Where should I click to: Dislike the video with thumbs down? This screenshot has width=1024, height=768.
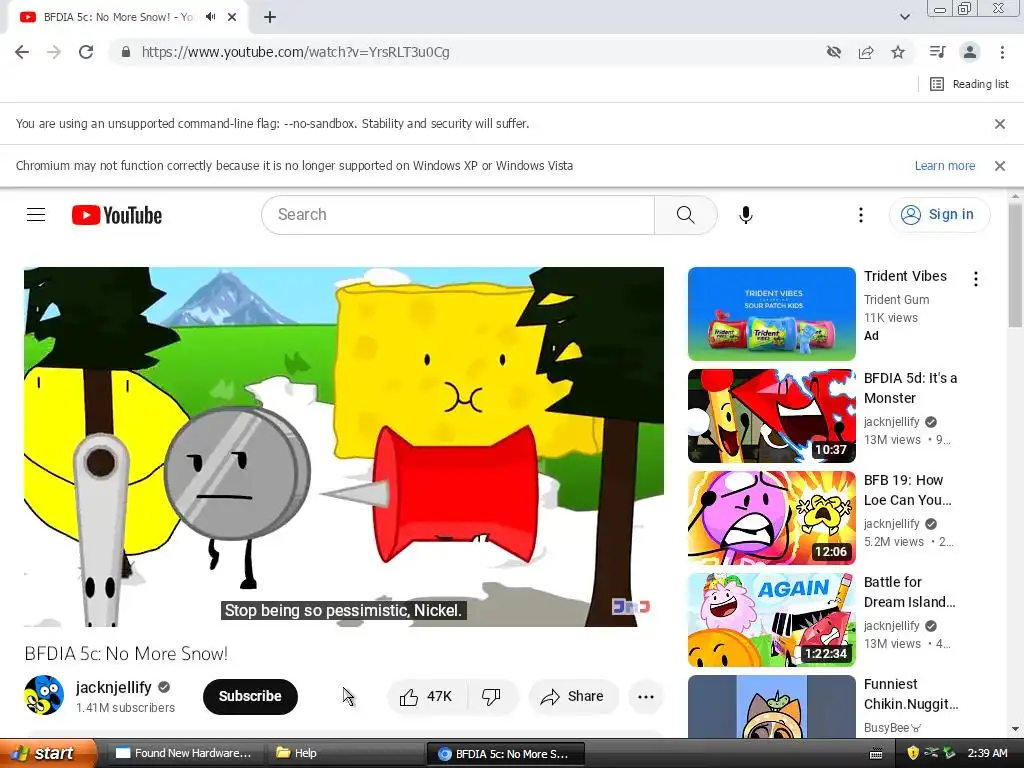coord(491,697)
